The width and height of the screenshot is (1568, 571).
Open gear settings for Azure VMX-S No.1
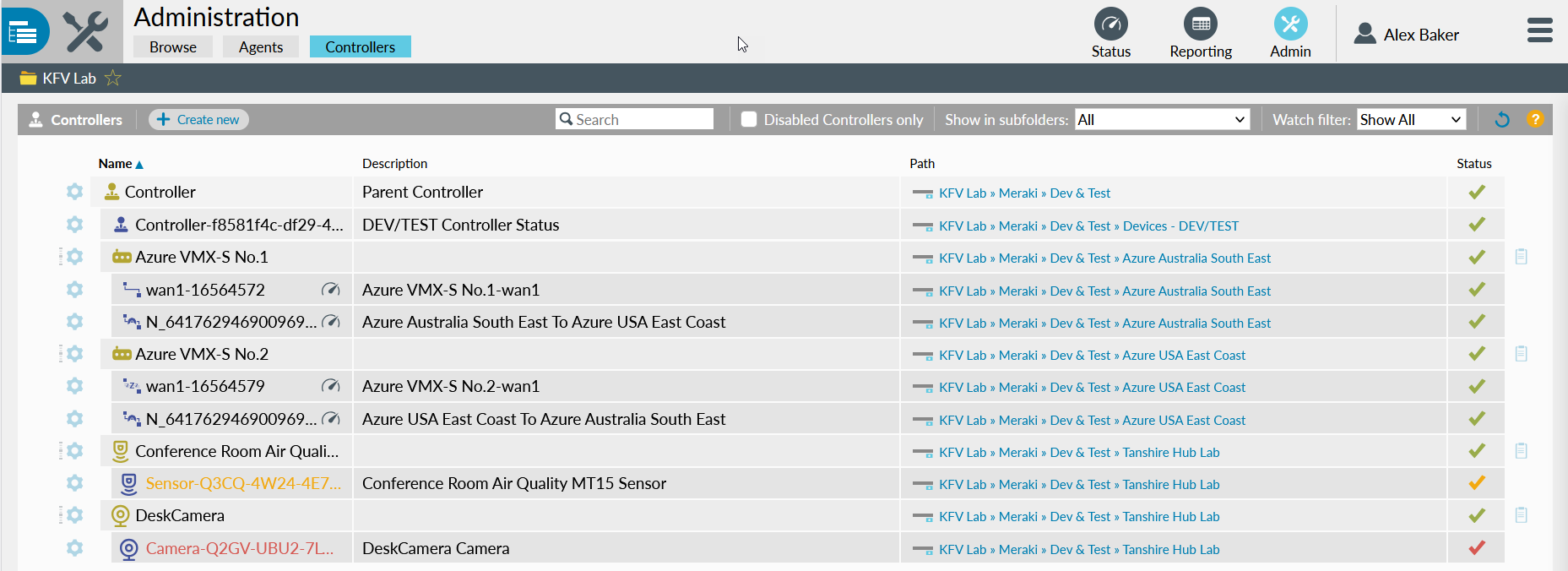(x=74, y=257)
